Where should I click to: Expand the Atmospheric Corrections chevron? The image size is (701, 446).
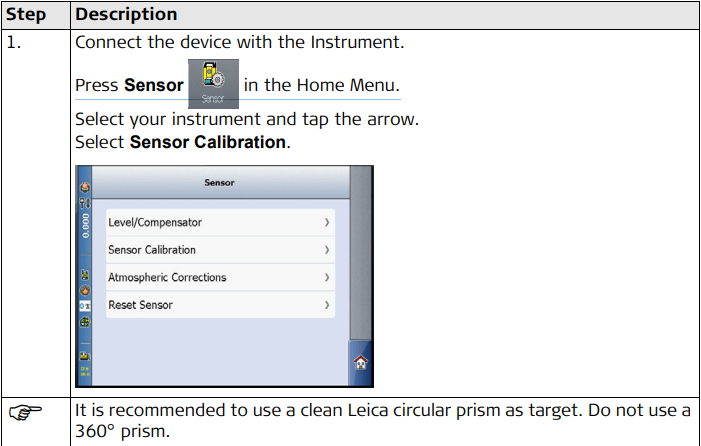pyautogui.click(x=327, y=277)
